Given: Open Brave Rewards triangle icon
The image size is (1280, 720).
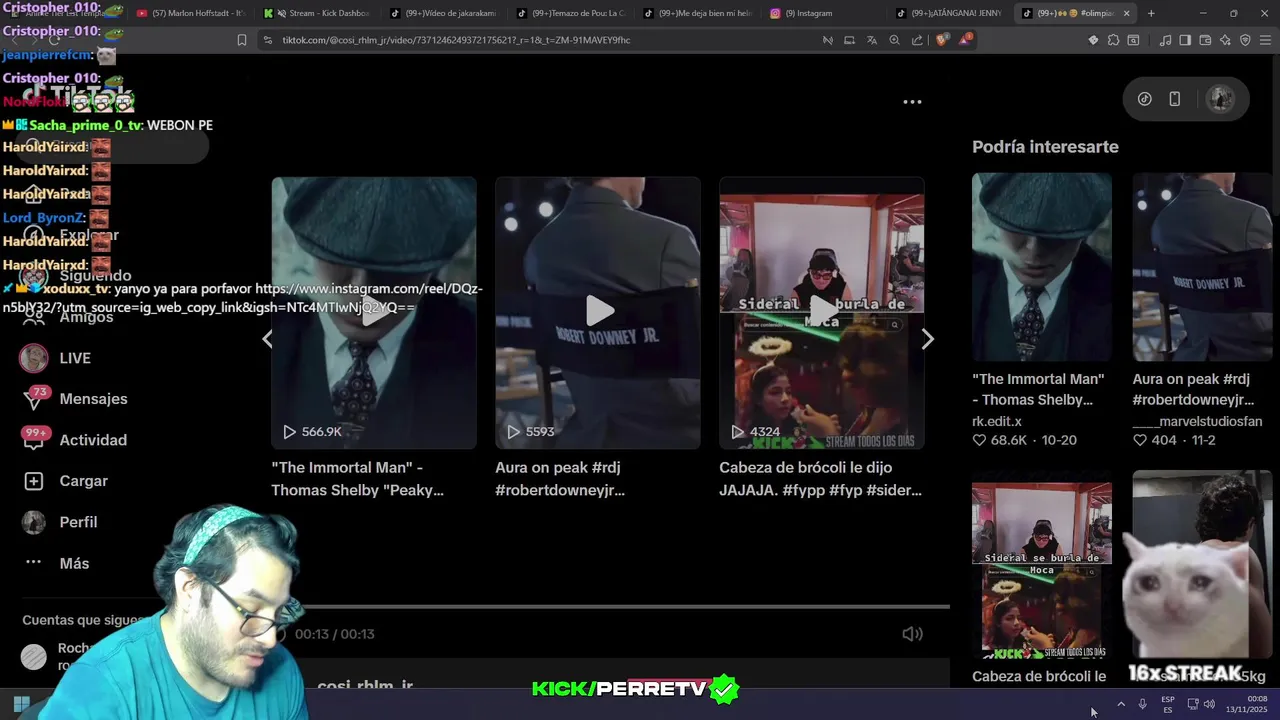Looking at the screenshot, I should coord(965,40).
